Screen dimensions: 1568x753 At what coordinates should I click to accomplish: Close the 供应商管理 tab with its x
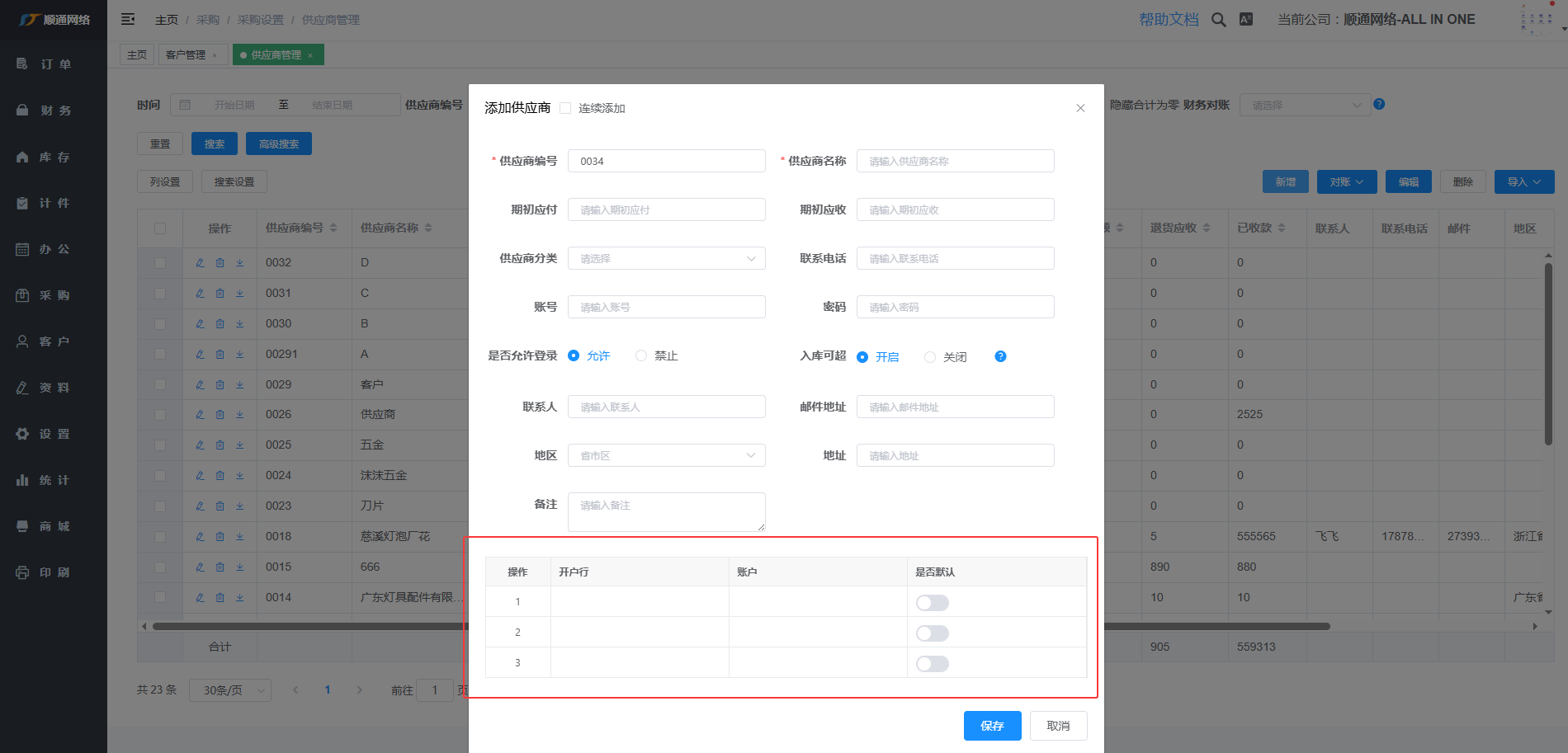click(x=310, y=55)
